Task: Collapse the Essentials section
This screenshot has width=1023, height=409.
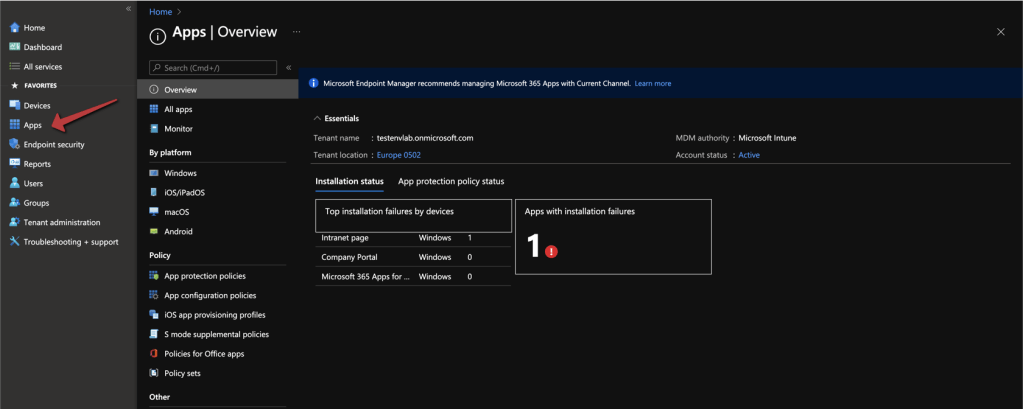Action: pyautogui.click(x=318, y=118)
